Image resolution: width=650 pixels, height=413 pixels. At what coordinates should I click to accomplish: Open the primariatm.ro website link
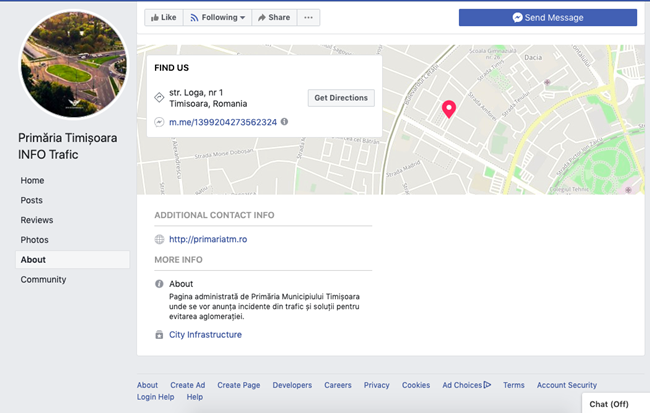pos(208,240)
